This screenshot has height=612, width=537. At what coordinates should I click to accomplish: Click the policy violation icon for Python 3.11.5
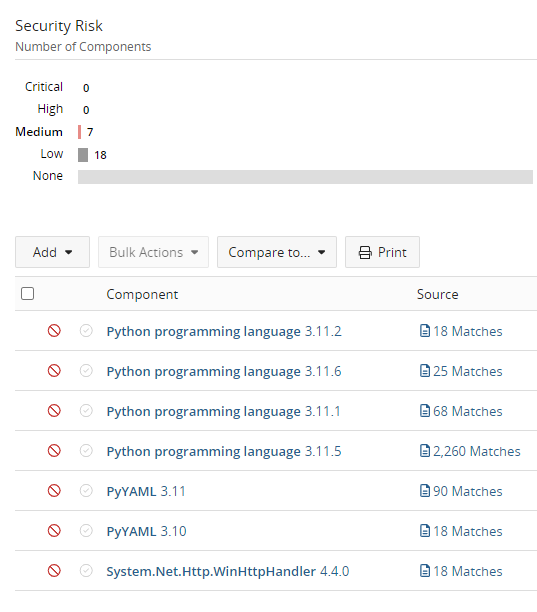click(54, 451)
